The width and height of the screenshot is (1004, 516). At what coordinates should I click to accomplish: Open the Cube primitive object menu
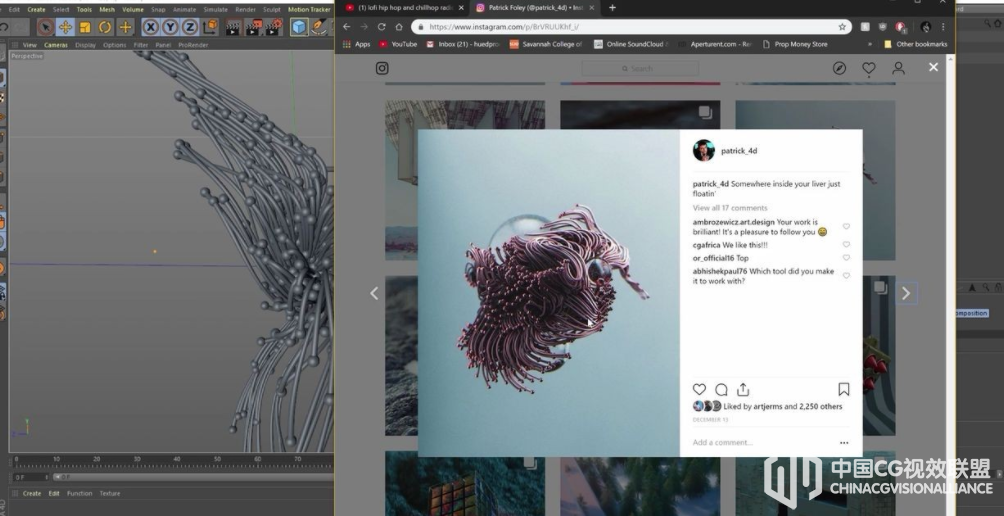point(298,27)
